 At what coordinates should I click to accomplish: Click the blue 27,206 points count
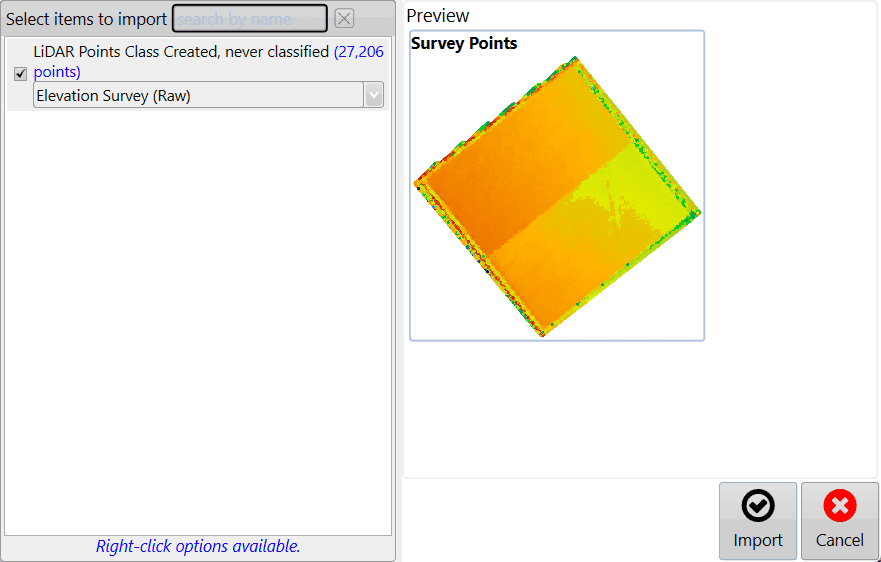[358, 52]
